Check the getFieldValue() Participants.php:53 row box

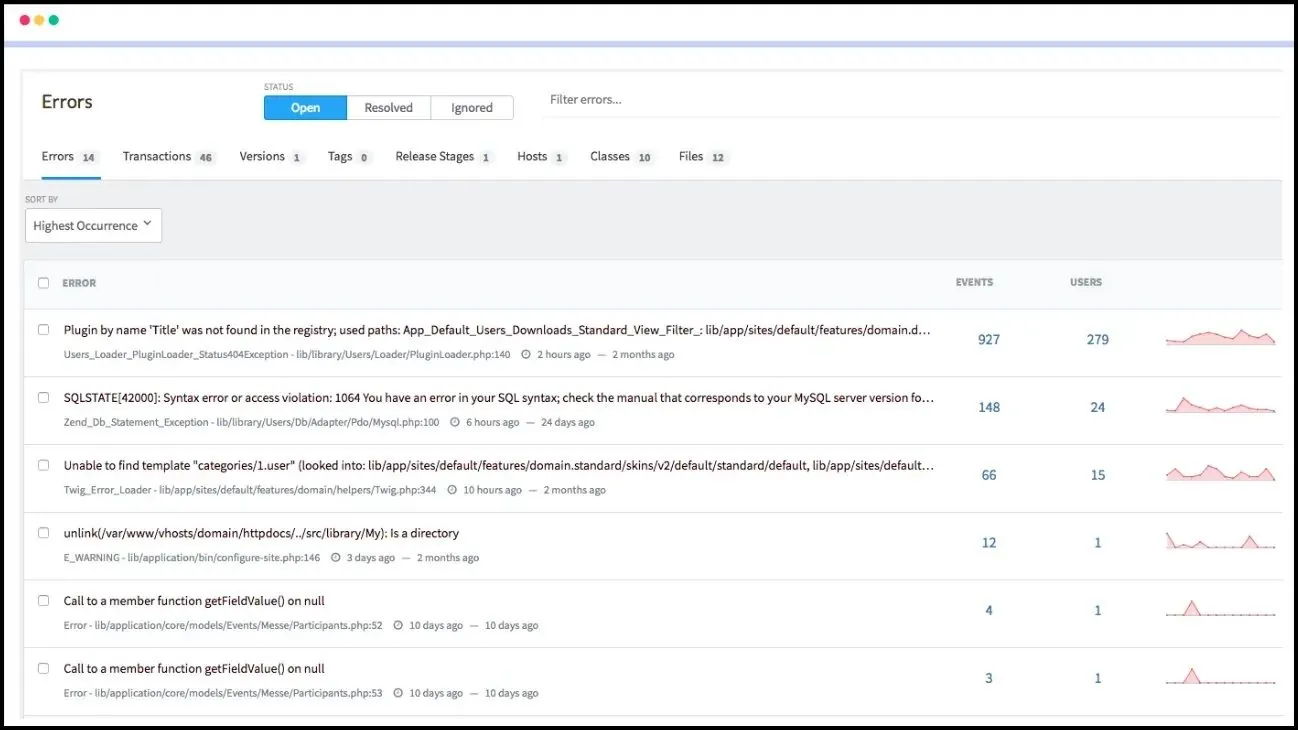(43, 668)
